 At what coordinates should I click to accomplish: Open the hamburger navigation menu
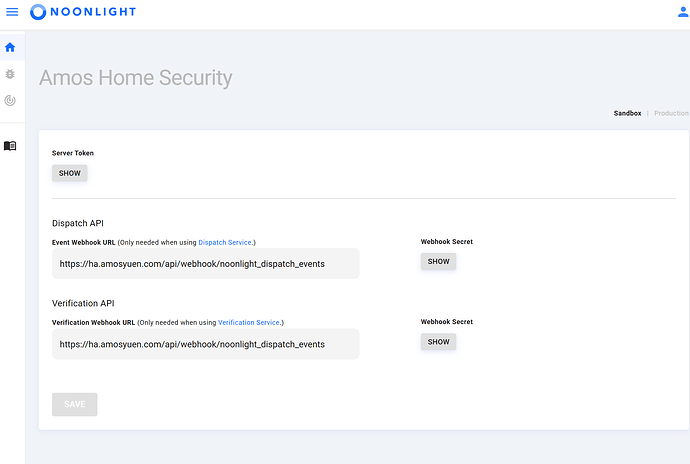[x=12, y=12]
